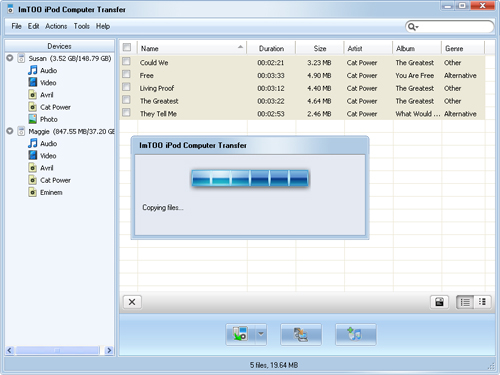Open the copy-to-computer dropdown arrow
Viewport: 500px width, 375px height.
[x=261, y=334]
